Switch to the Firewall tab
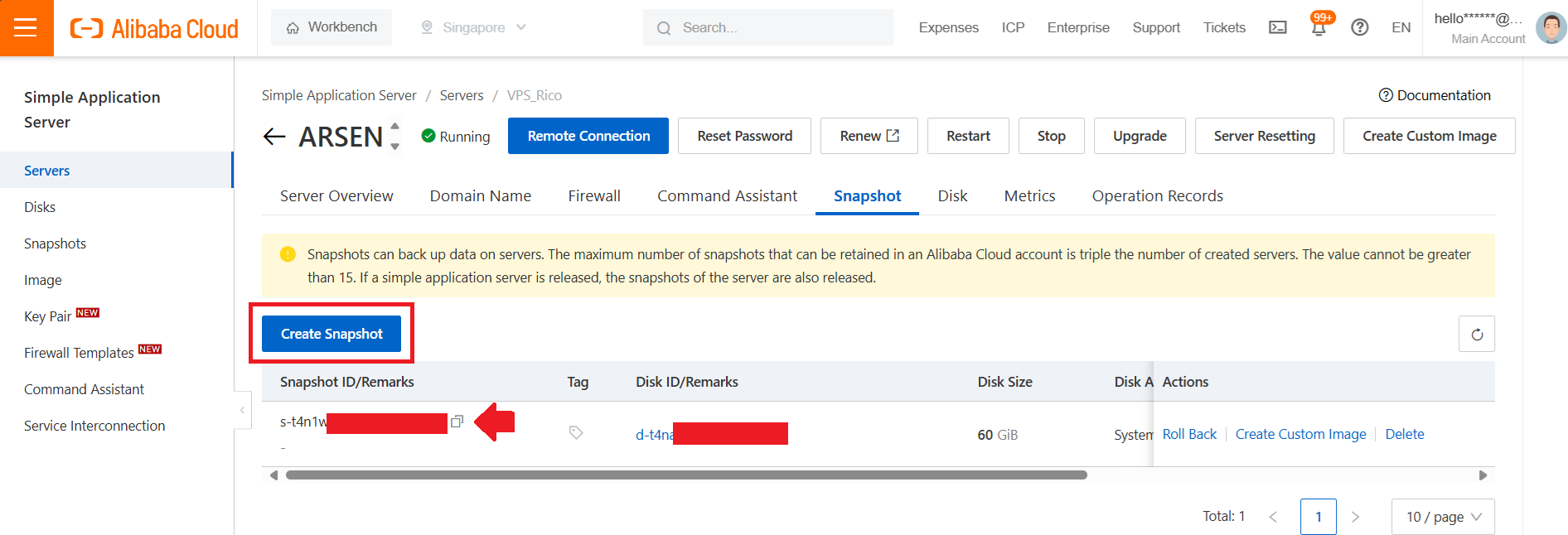Viewport: 1568px width, 535px height. [594, 196]
